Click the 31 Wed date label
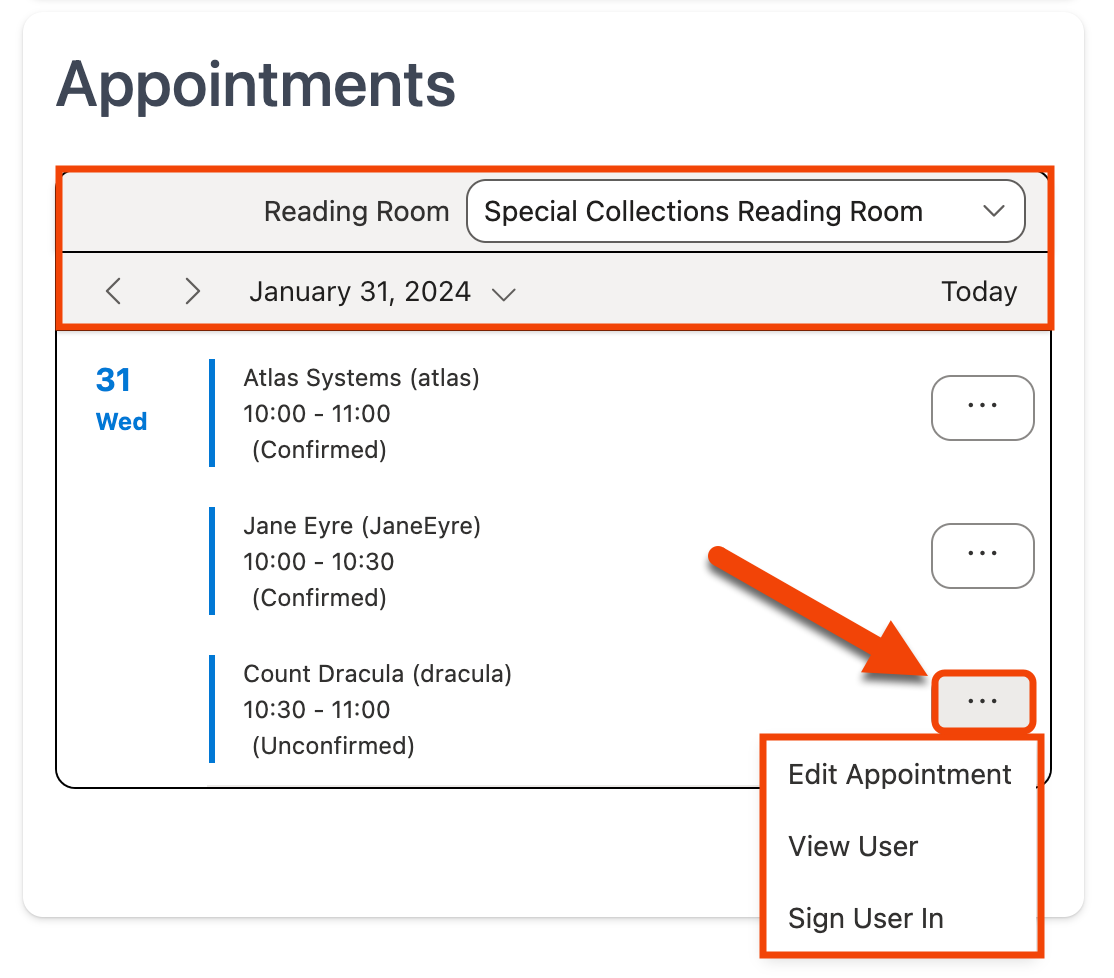 click(120, 398)
